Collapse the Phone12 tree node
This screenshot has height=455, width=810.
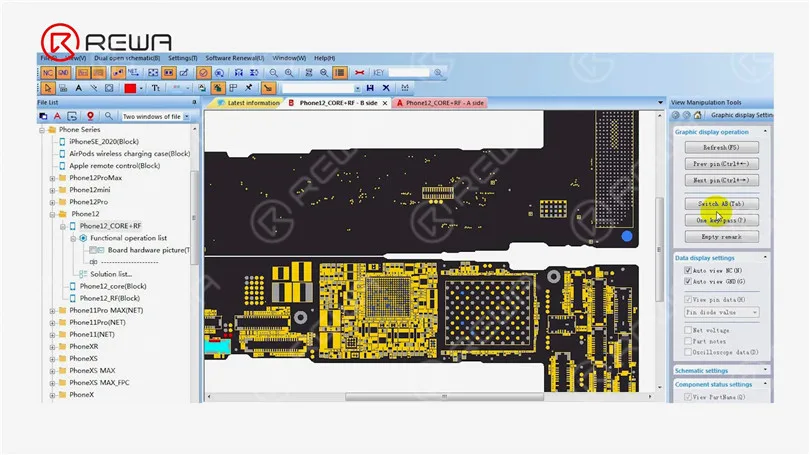[52, 214]
